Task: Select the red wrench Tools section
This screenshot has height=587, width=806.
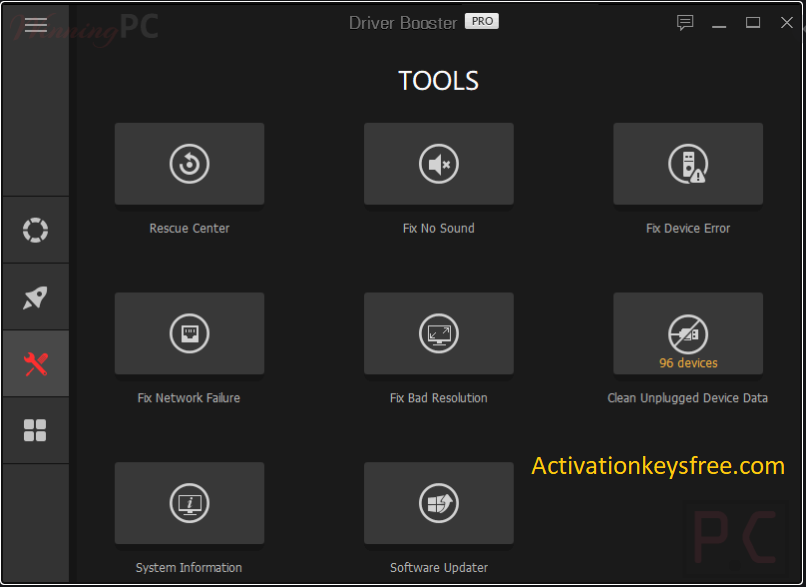Action: 35,364
